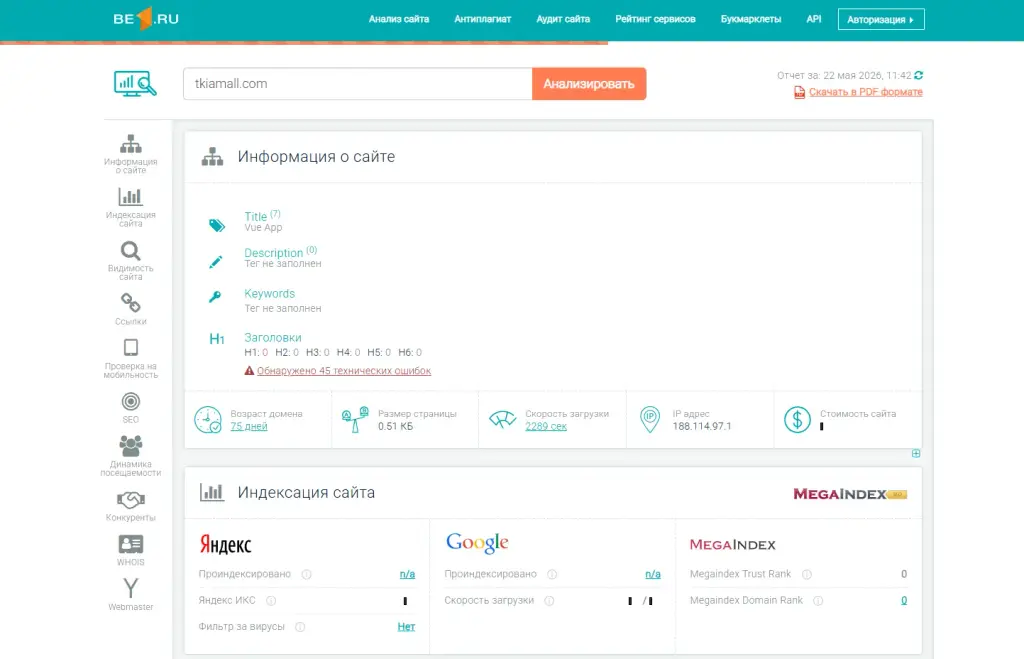The width and height of the screenshot is (1024, 659).
Task: Select the WHOIS card icon
Action: (x=131, y=544)
